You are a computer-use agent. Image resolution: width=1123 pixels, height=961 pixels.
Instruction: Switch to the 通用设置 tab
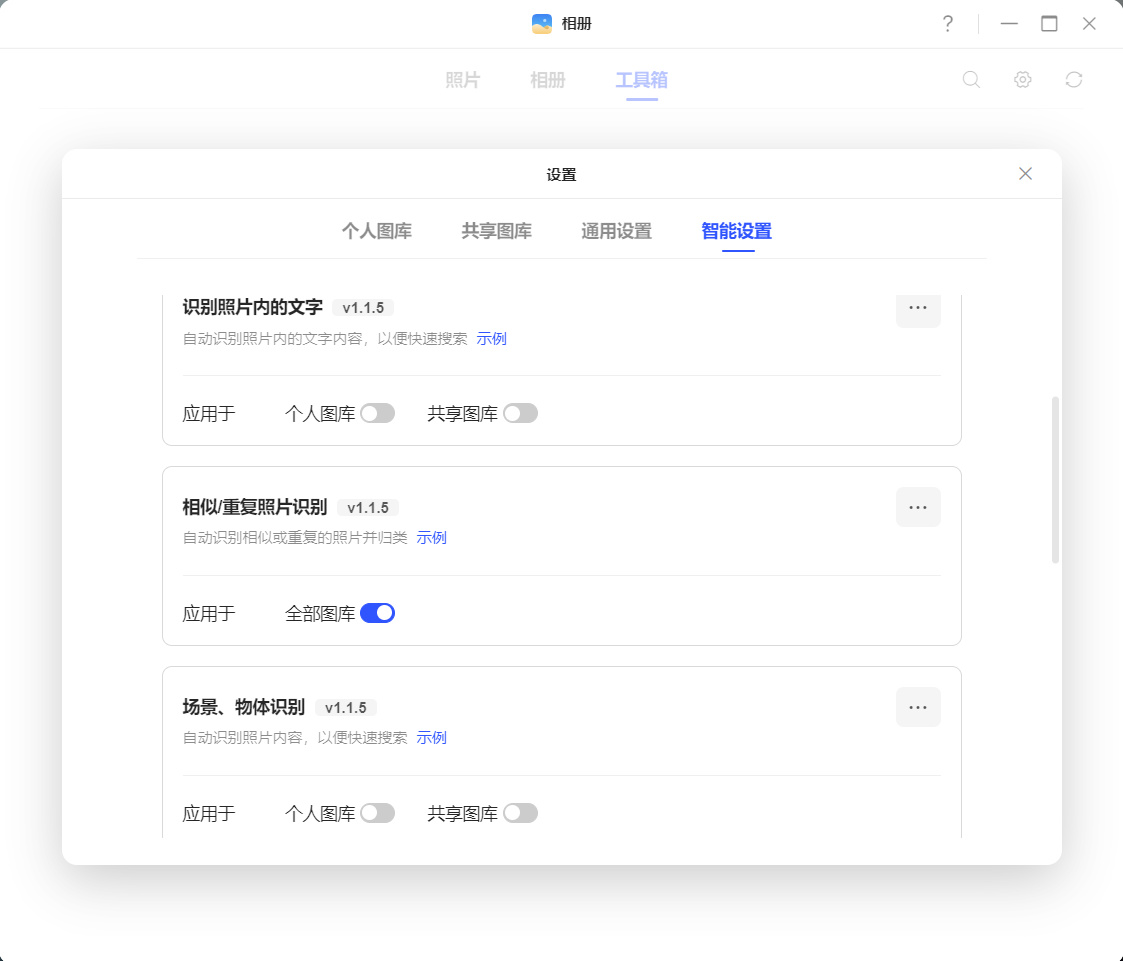point(617,231)
